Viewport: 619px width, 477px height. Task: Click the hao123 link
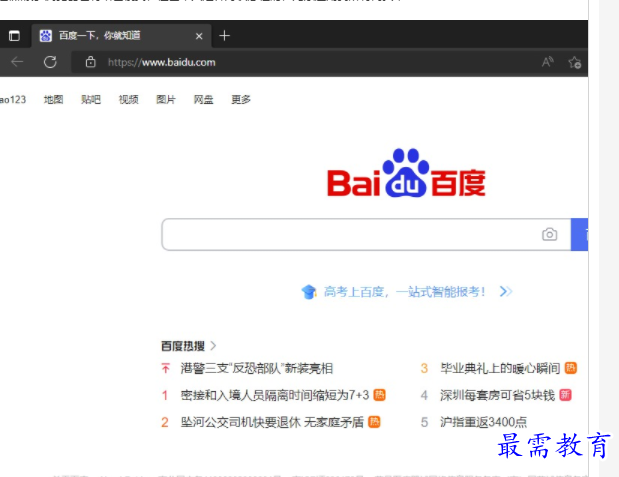pos(13,100)
